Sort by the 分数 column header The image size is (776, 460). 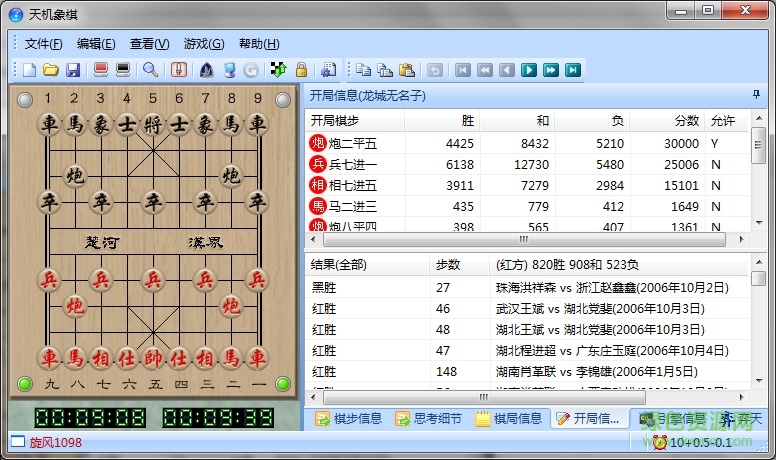click(x=667, y=121)
